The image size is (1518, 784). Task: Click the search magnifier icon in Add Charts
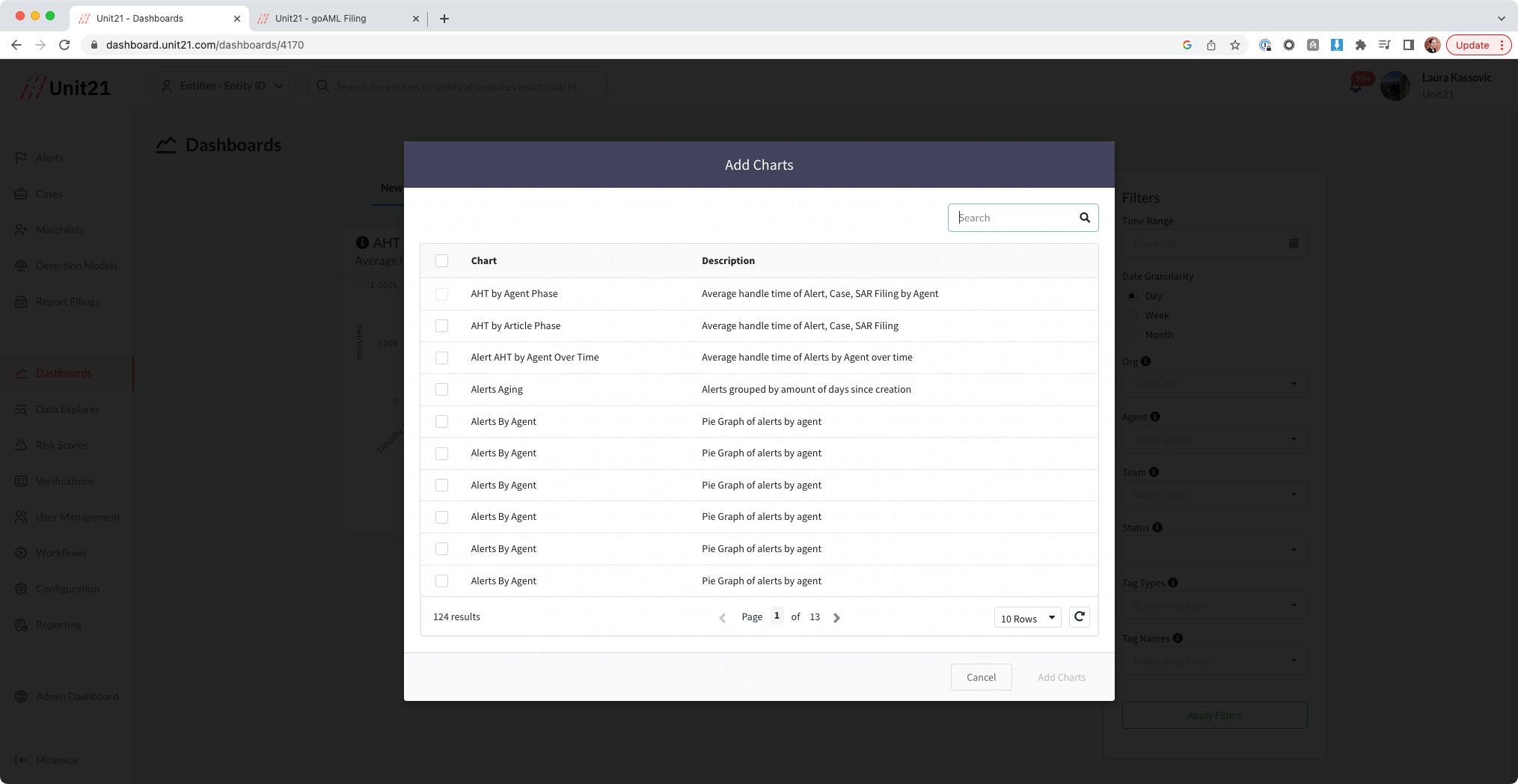point(1084,218)
